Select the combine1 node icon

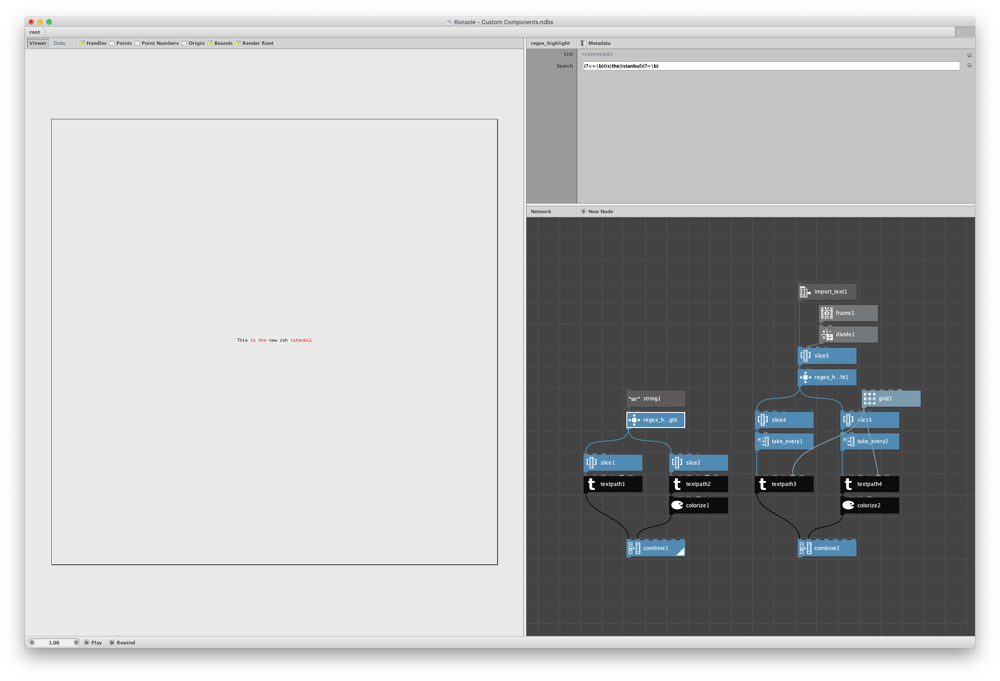point(634,548)
